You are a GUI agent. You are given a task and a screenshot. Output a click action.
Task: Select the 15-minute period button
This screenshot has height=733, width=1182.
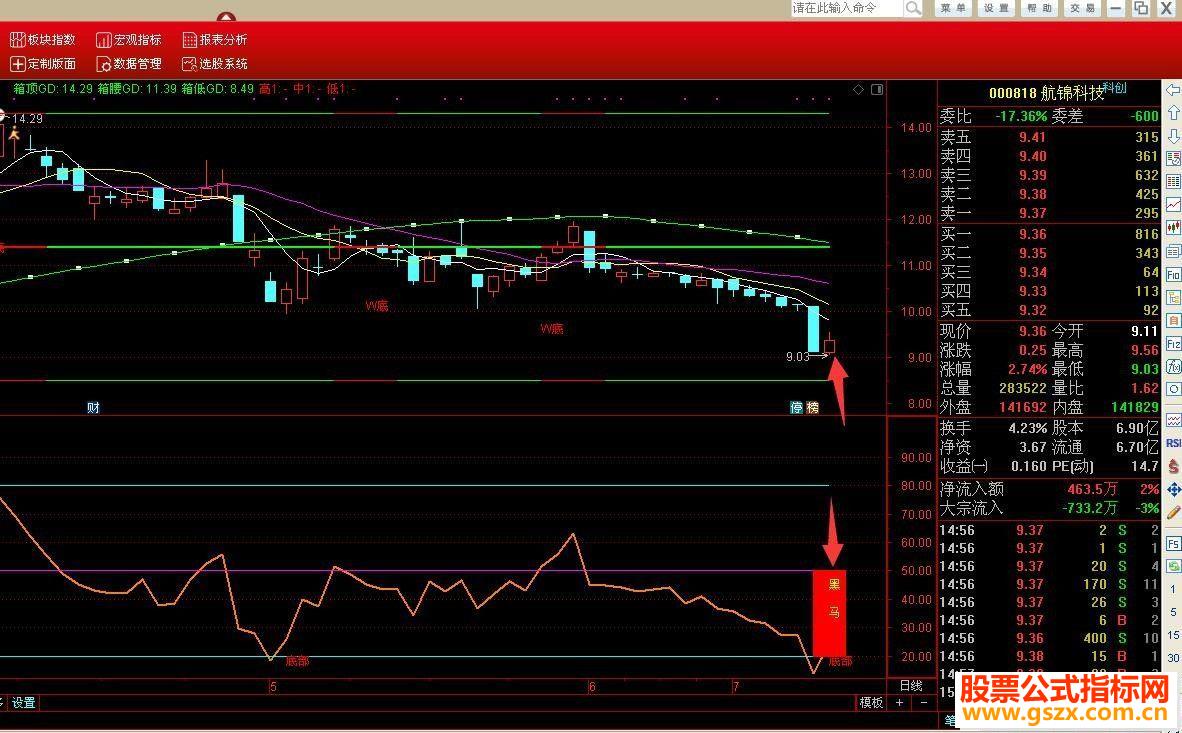(x=1173, y=636)
